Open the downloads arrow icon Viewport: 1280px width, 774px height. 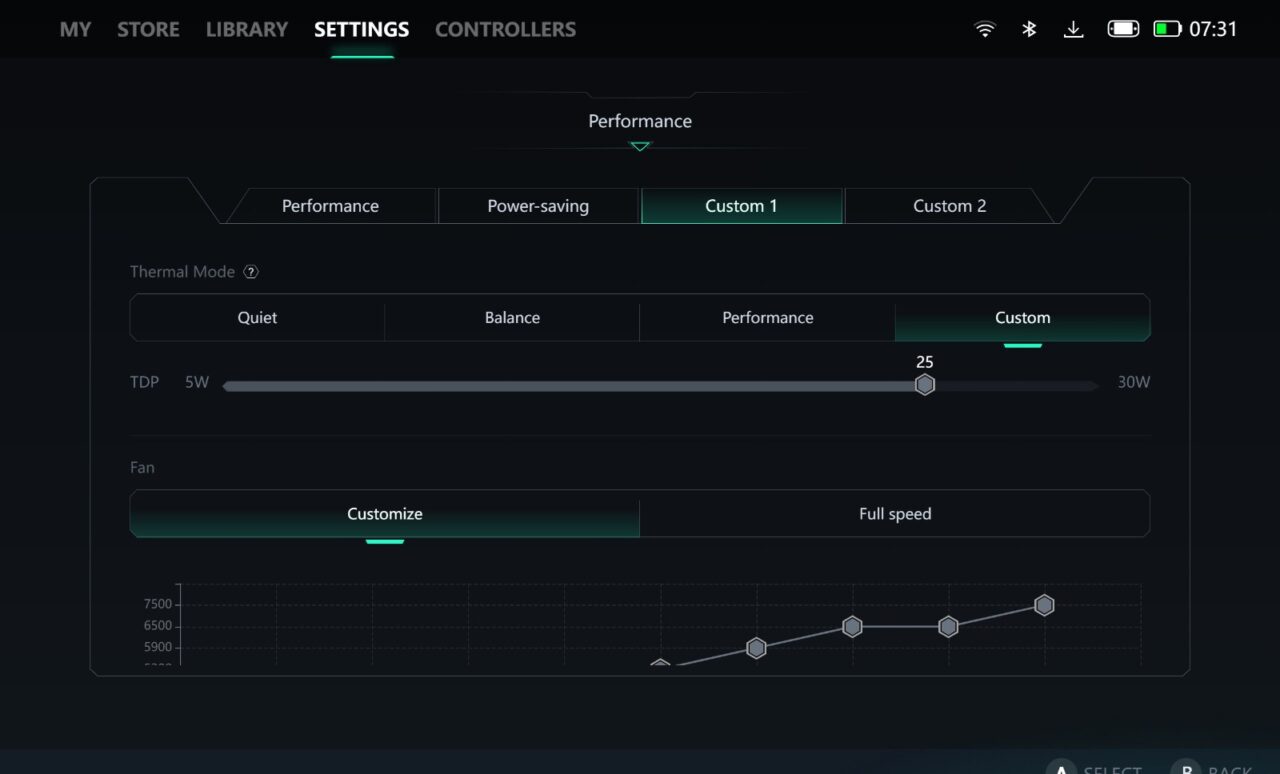(1073, 29)
